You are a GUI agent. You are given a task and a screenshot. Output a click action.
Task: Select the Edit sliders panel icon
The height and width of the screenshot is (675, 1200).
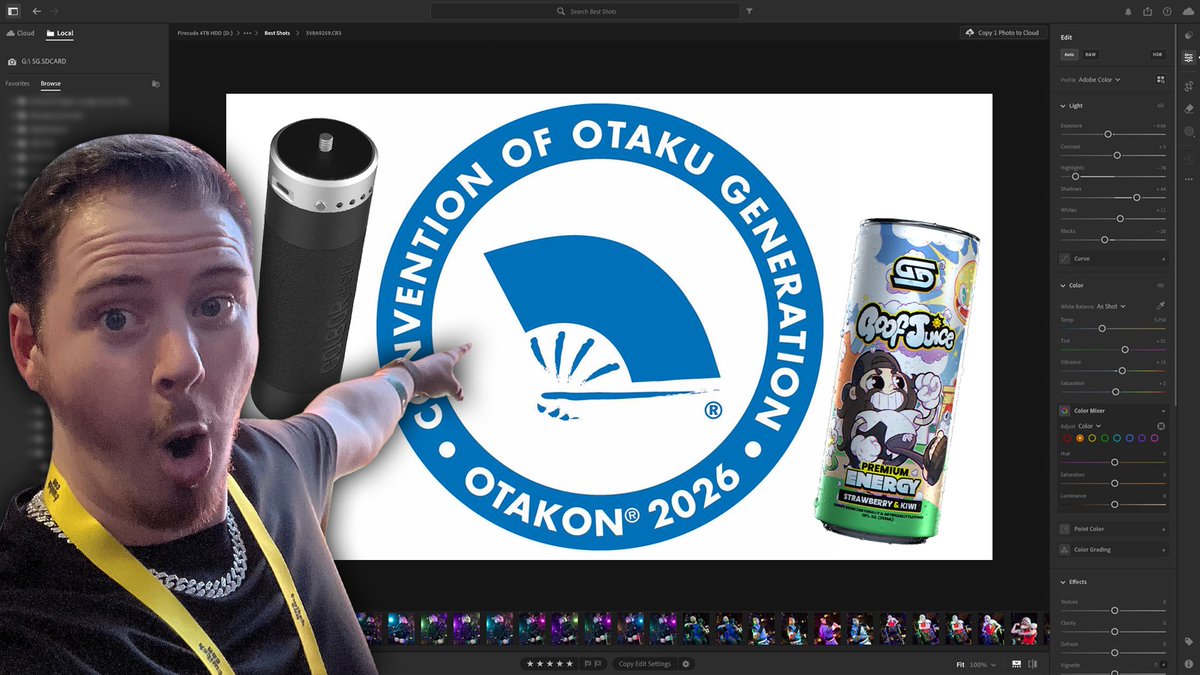pos(1188,58)
